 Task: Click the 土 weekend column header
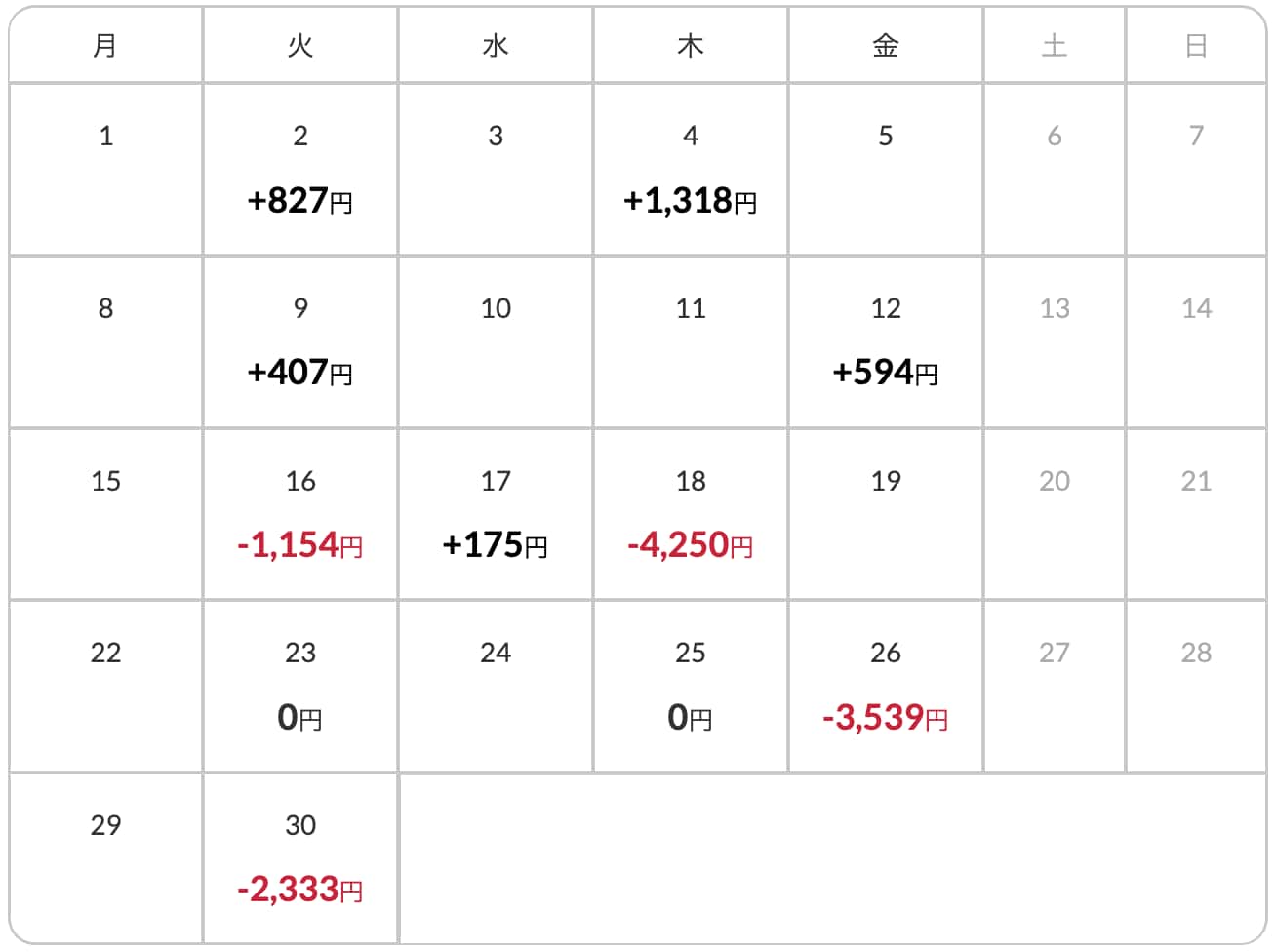(x=1054, y=46)
